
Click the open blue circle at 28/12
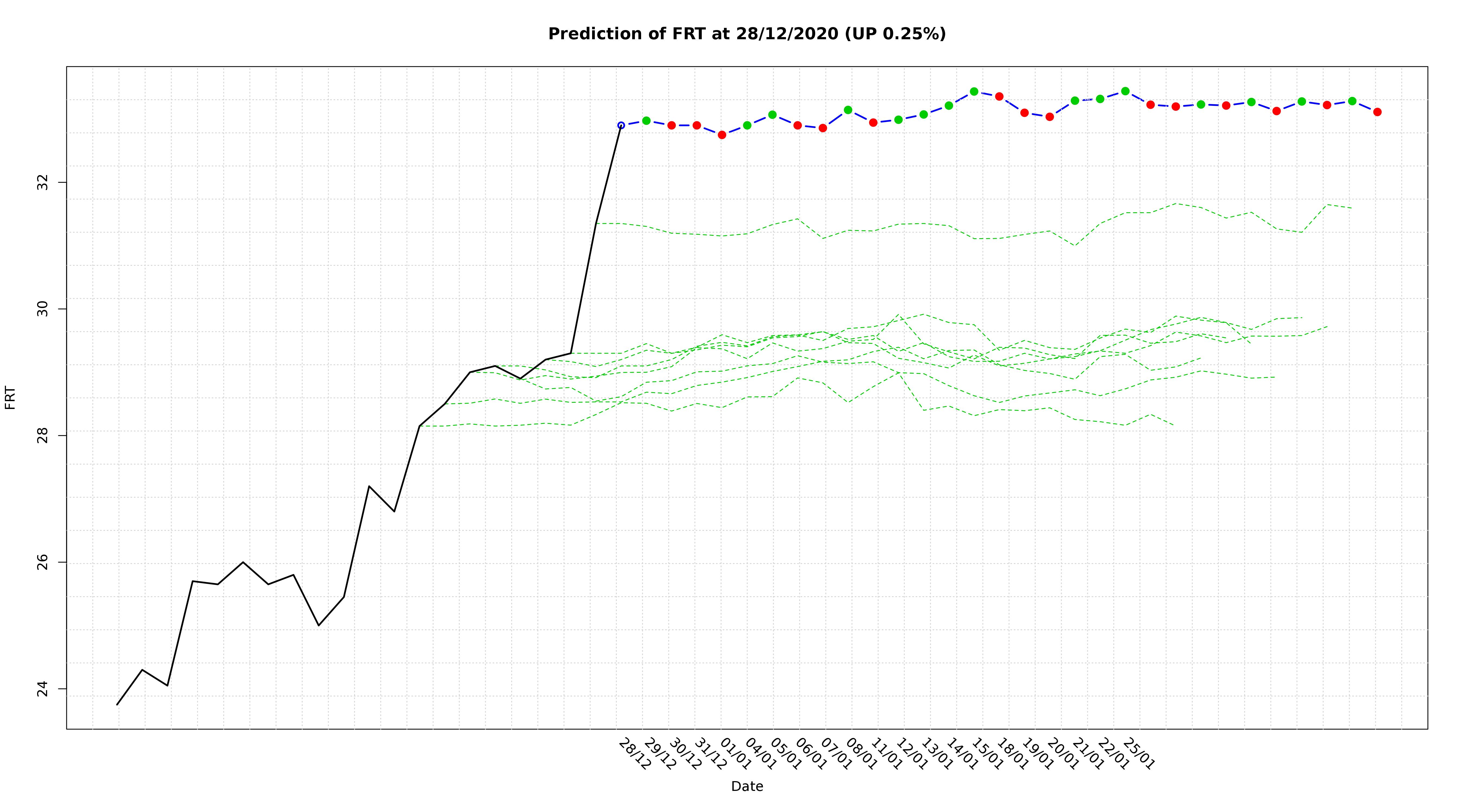point(621,125)
